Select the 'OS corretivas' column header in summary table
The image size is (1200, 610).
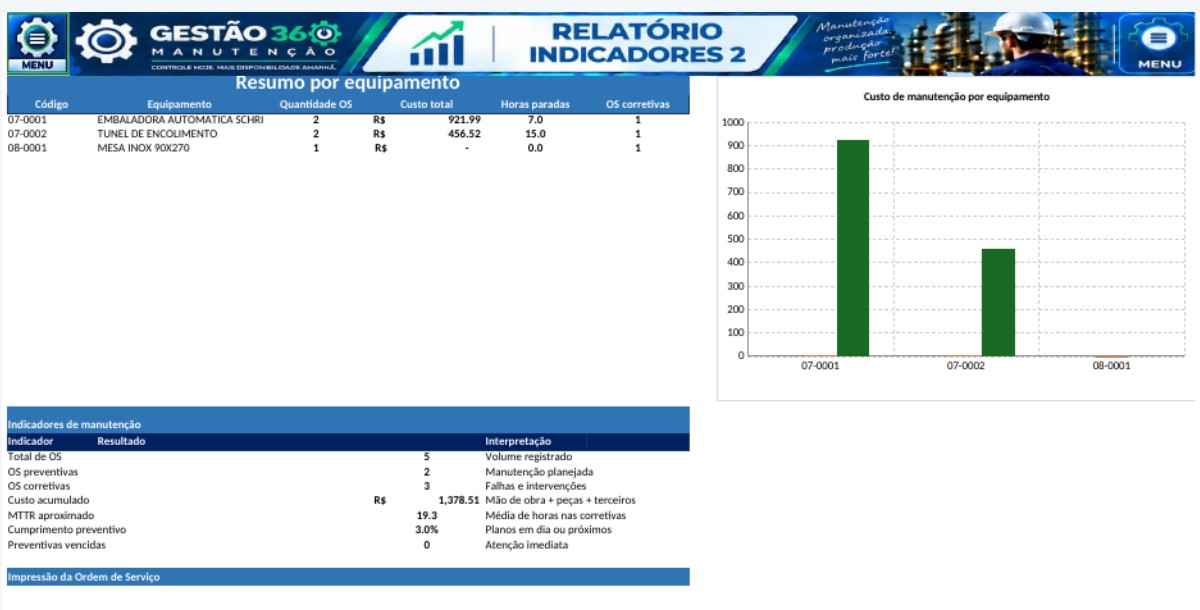pyautogui.click(x=638, y=104)
